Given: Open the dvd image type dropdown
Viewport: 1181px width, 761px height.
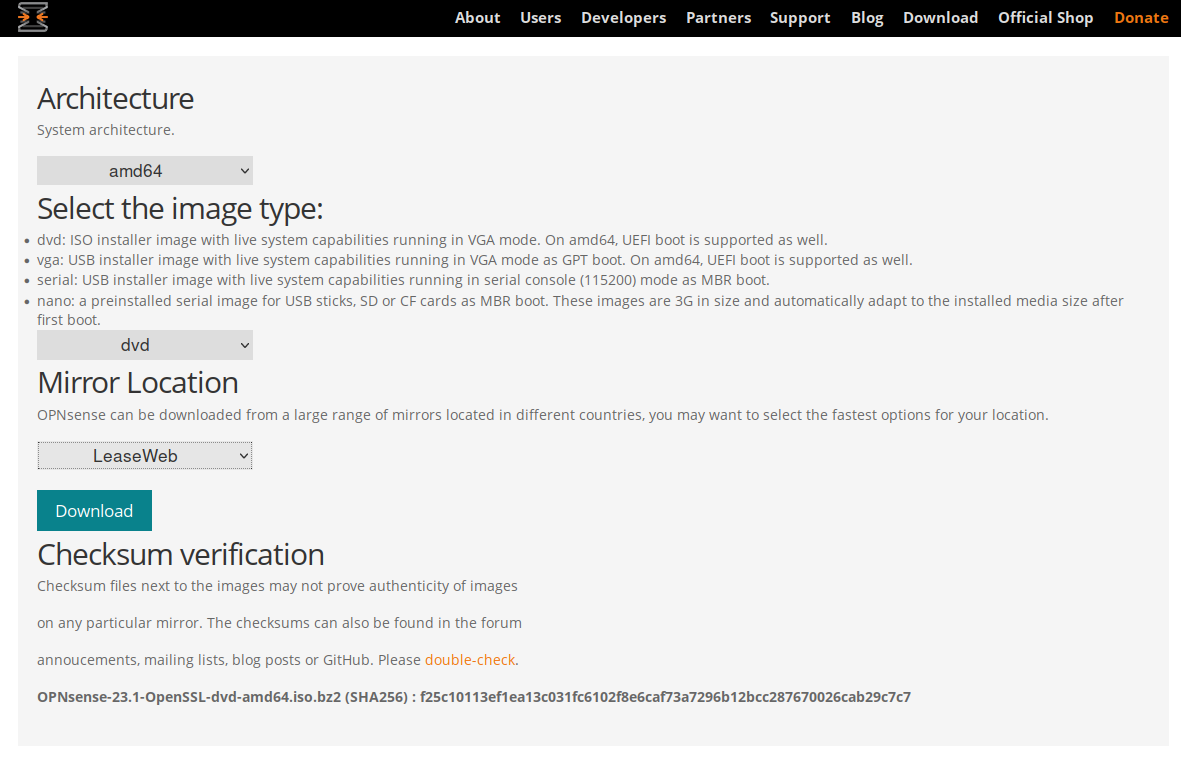Looking at the screenshot, I should tap(145, 345).
